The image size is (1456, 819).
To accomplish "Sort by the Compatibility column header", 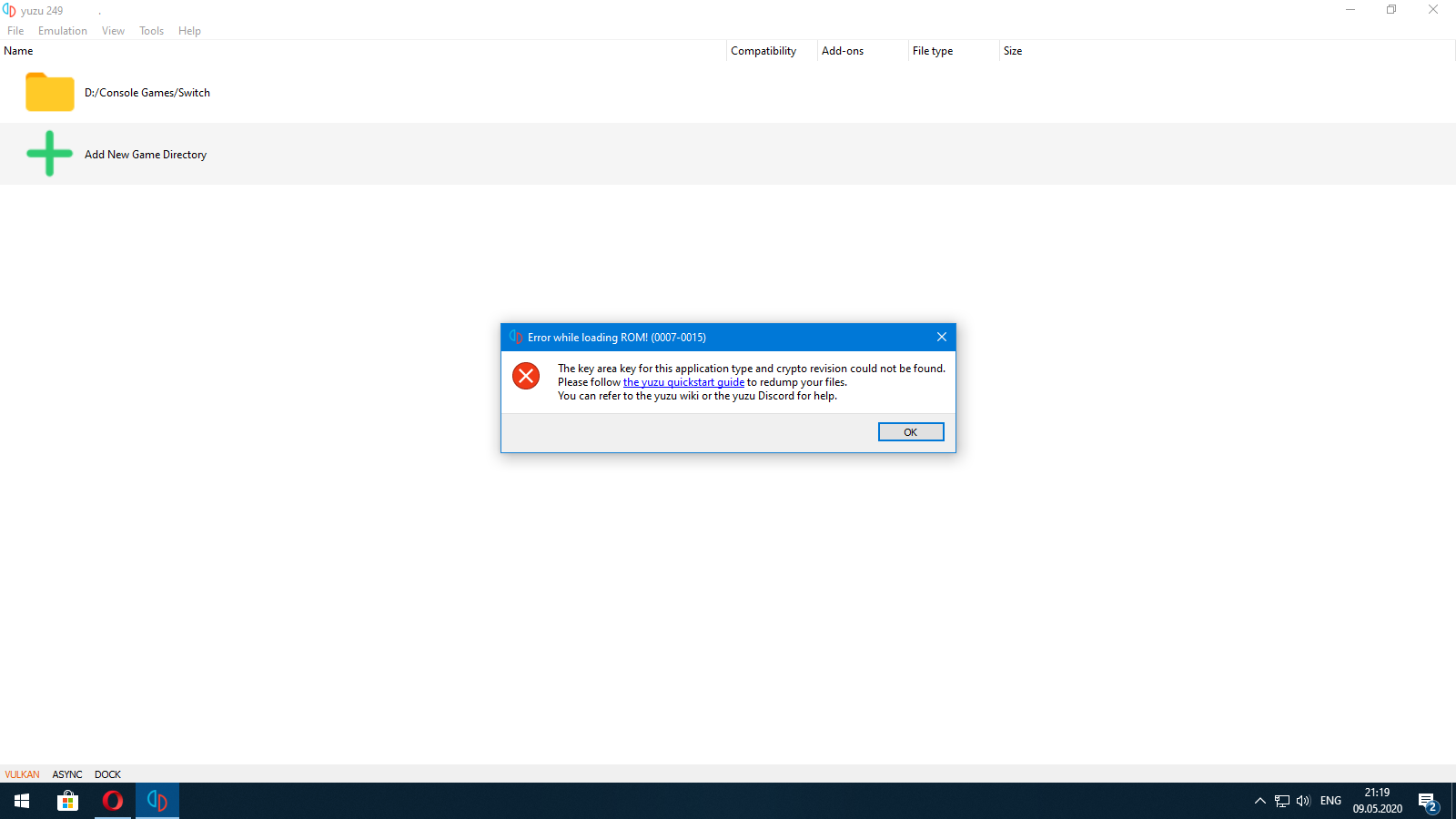I will pyautogui.click(x=772, y=51).
